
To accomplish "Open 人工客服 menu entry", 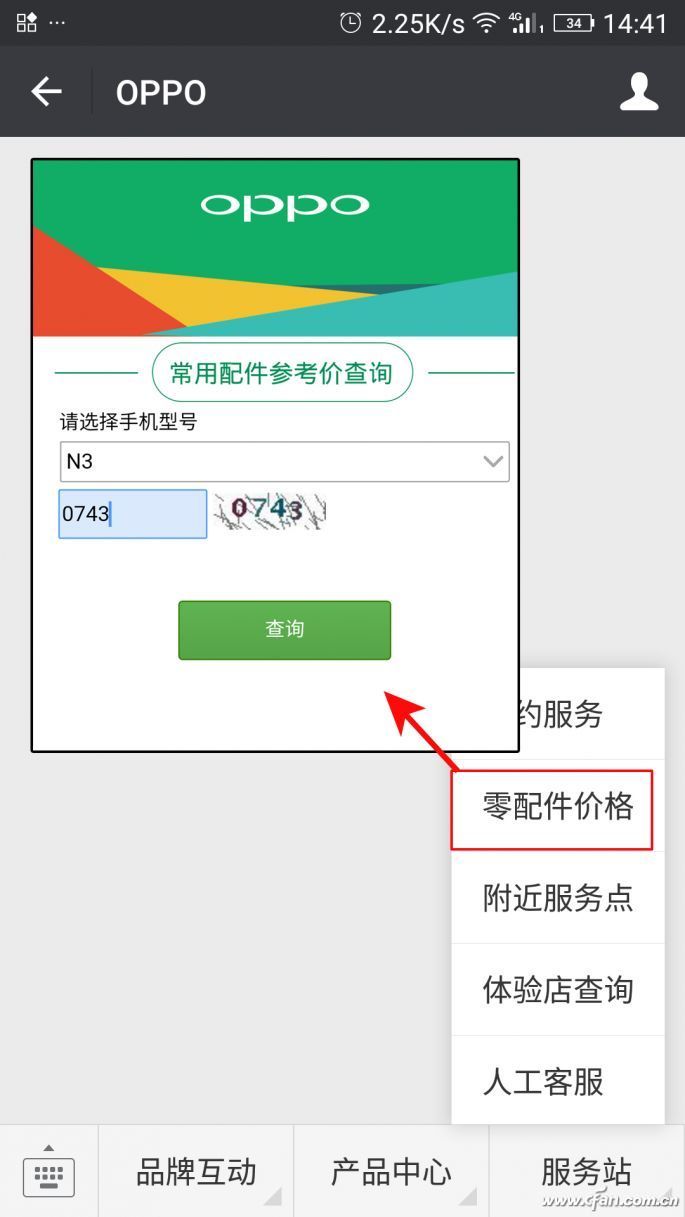I will coord(558,1081).
